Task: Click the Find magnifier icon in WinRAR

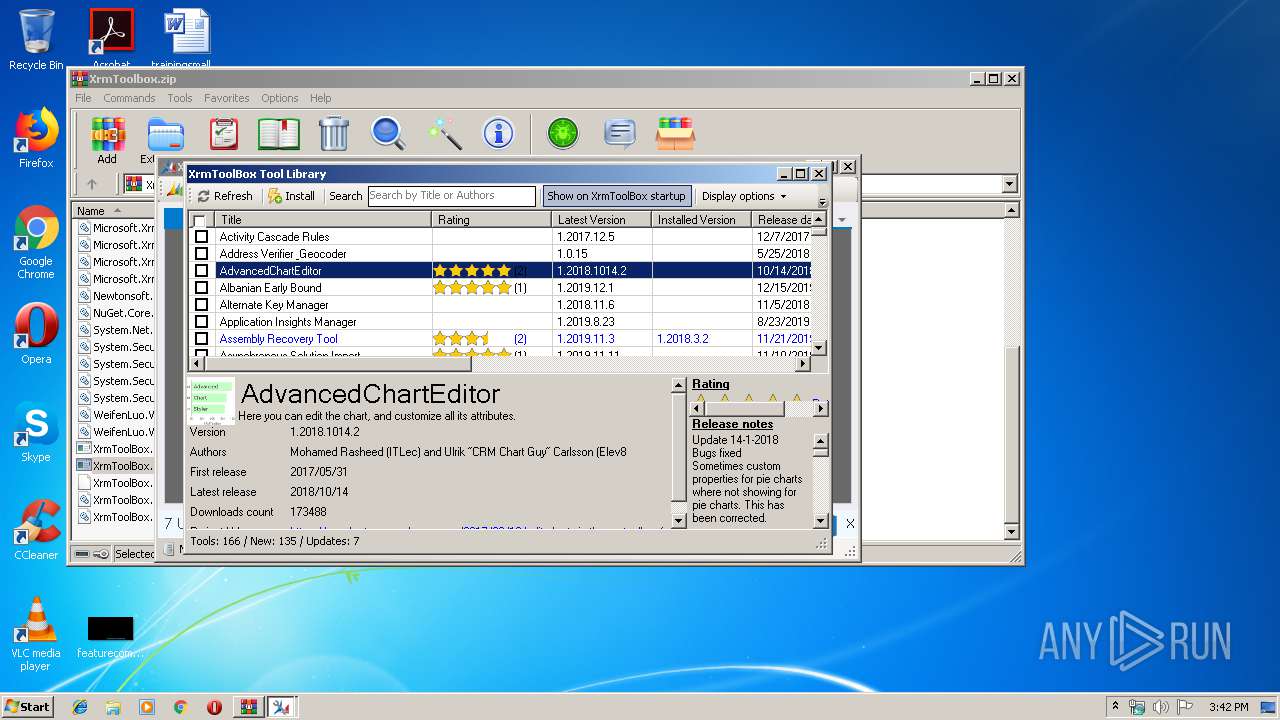Action: pos(388,134)
